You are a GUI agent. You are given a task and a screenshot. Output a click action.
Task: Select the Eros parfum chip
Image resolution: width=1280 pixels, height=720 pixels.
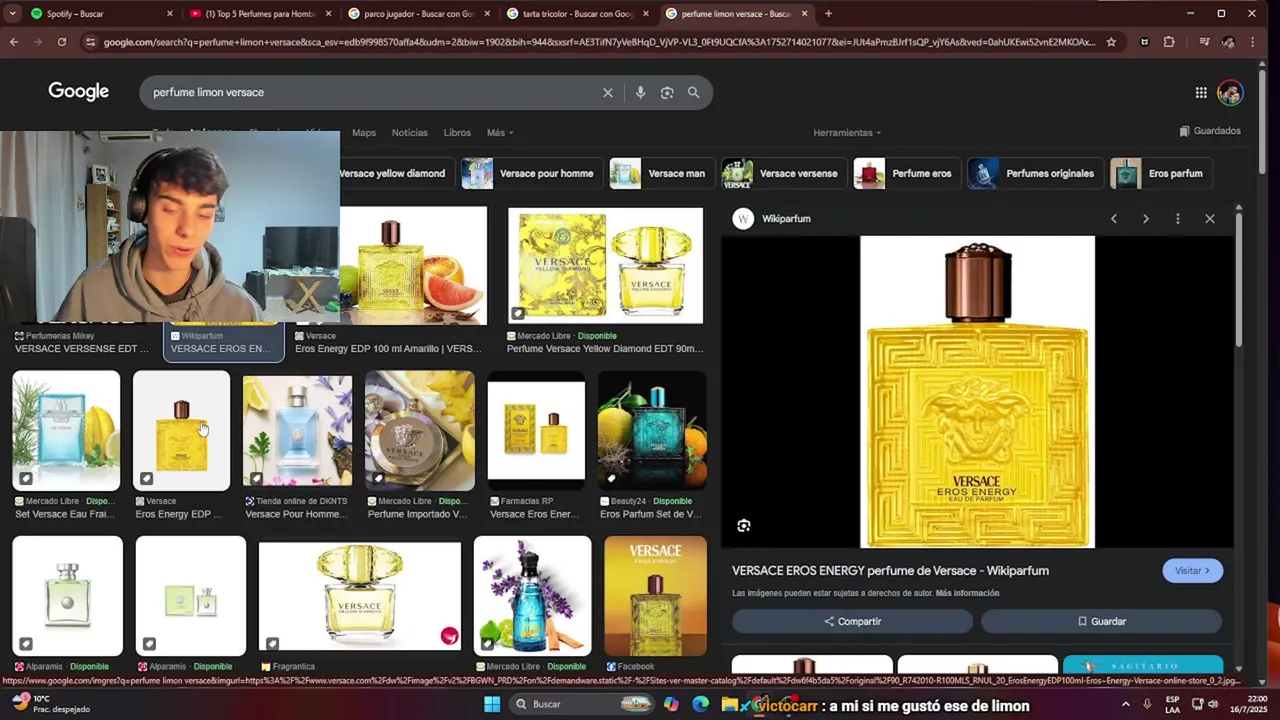1161,174
